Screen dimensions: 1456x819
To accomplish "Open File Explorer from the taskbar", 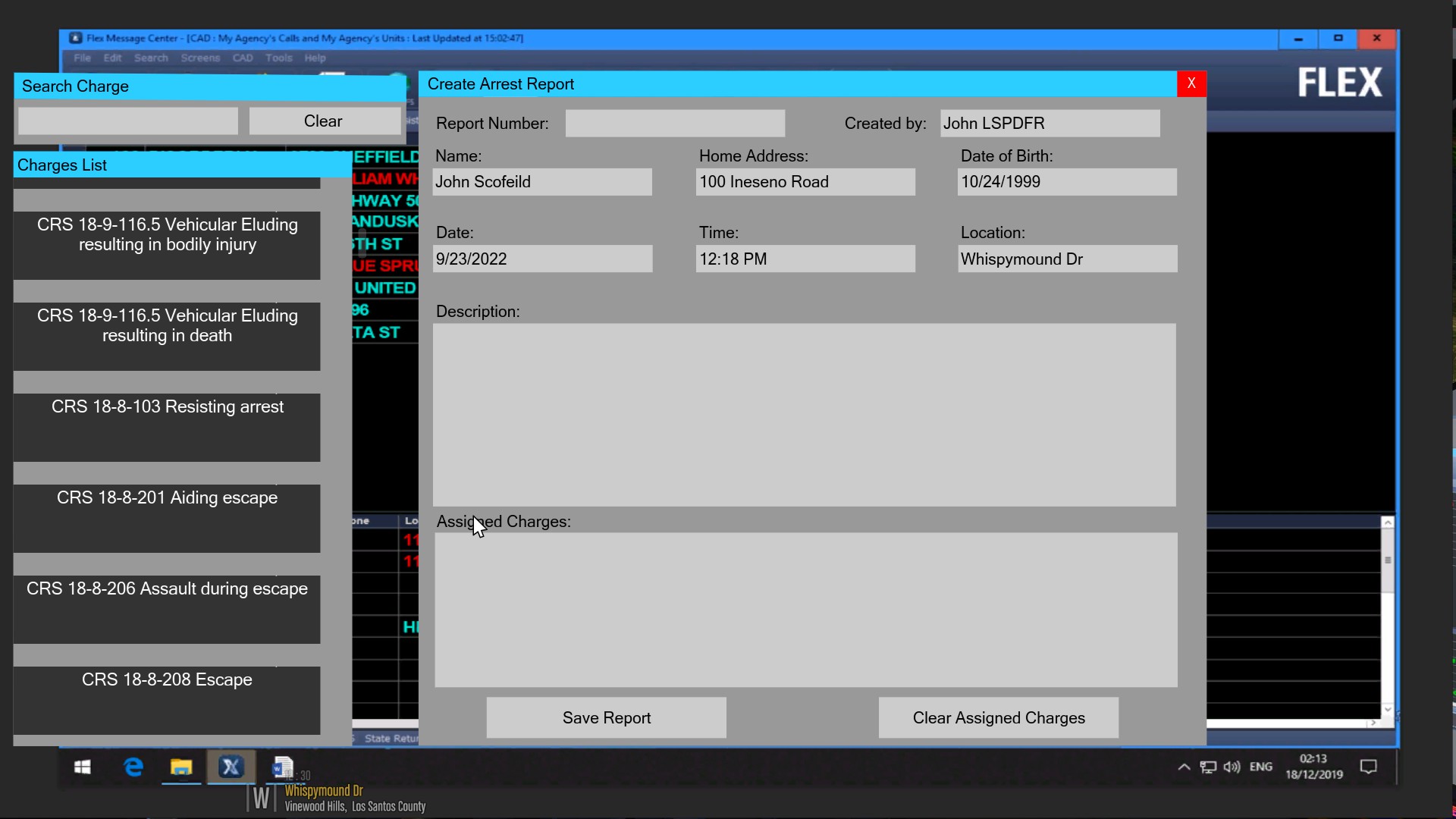I will point(181,767).
